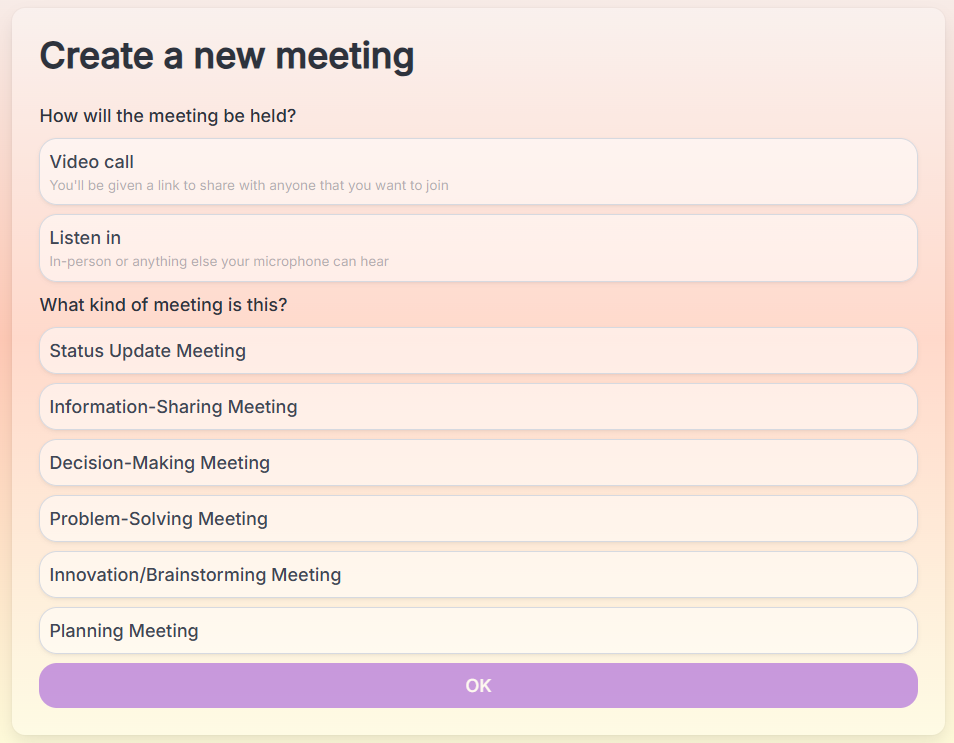Screen dimensions: 954x743
Task: Click the "You'll be given a link" description
Action: tap(249, 186)
